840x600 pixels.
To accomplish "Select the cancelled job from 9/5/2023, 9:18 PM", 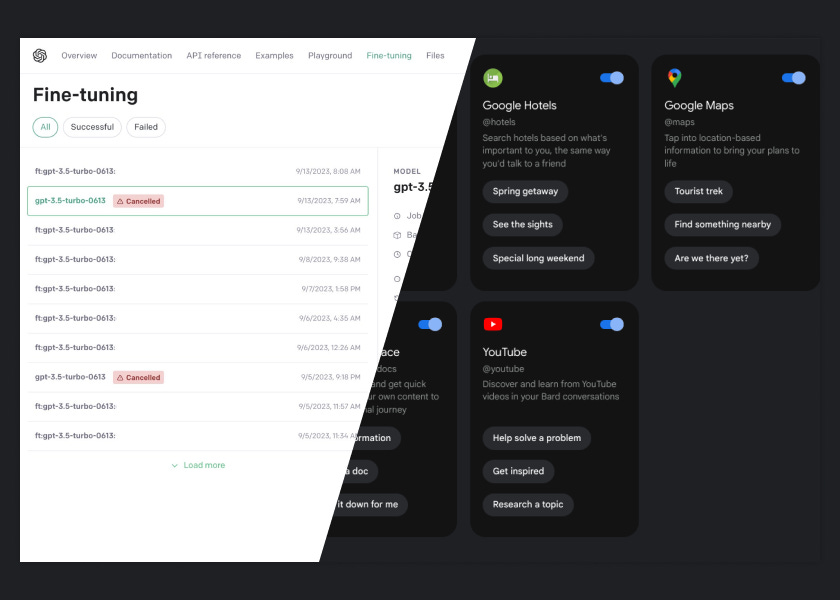I will coord(198,377).
